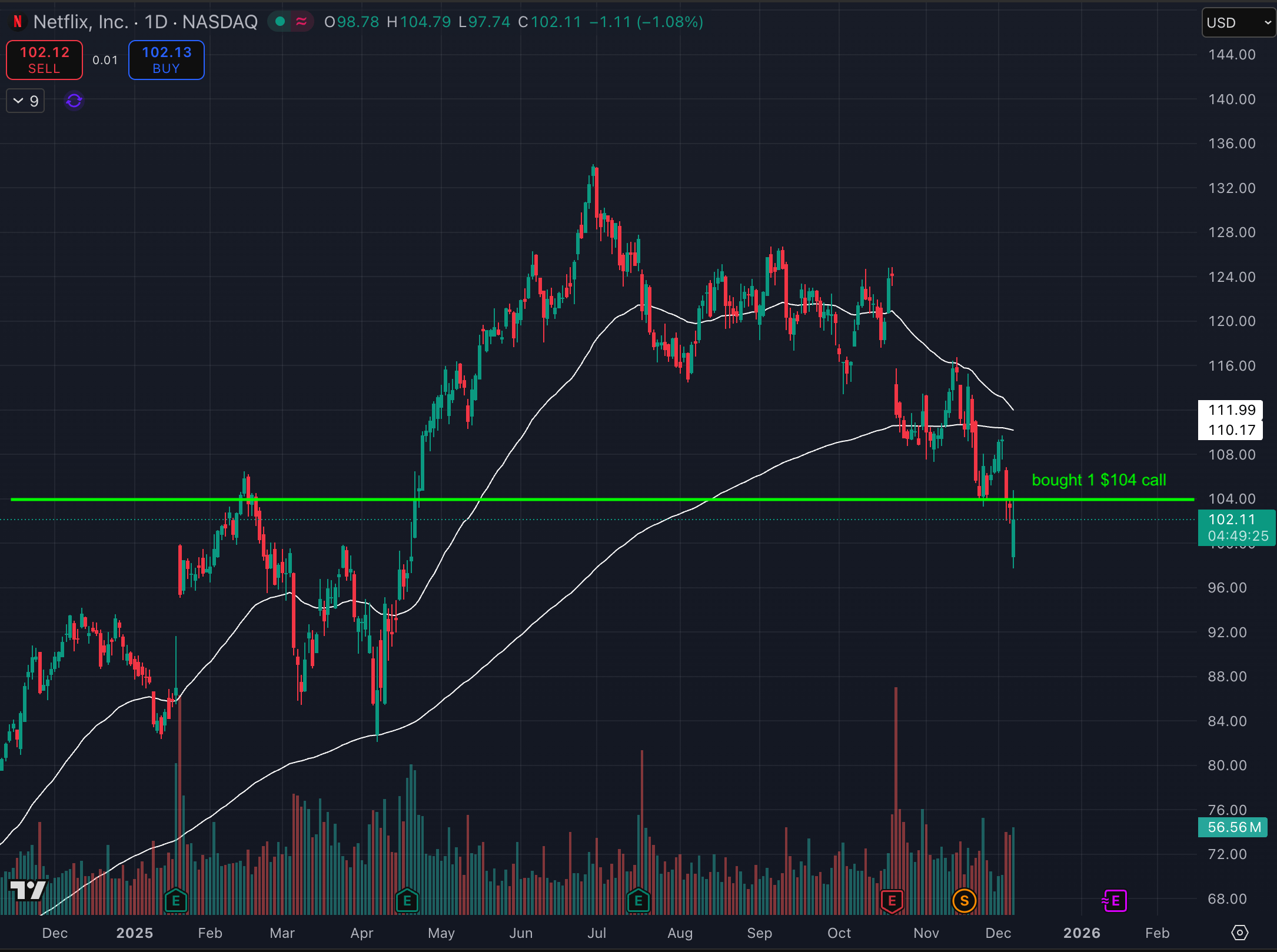
Task: Click the refresh quotes icon
Action: pos(72,101)
